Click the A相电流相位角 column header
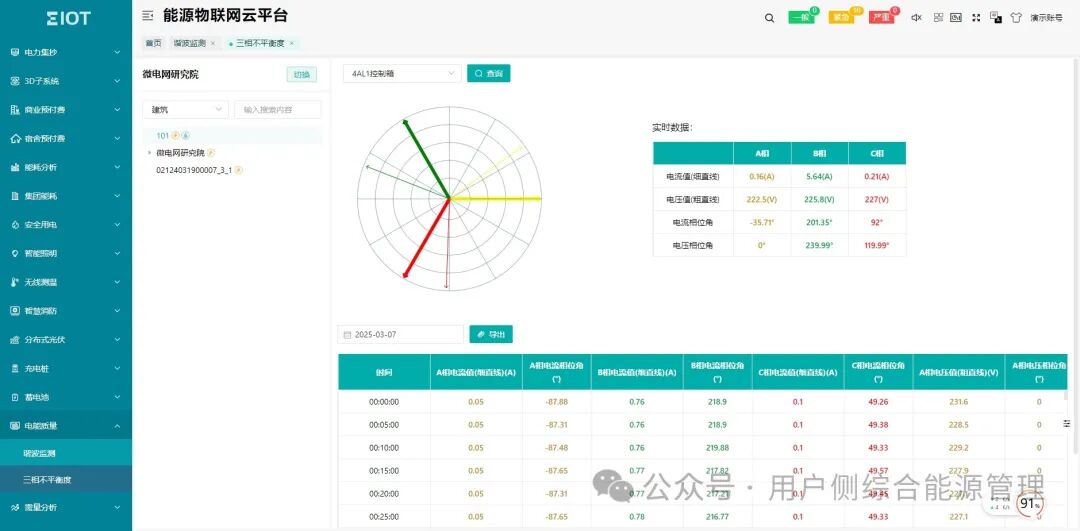 [557, 372]
